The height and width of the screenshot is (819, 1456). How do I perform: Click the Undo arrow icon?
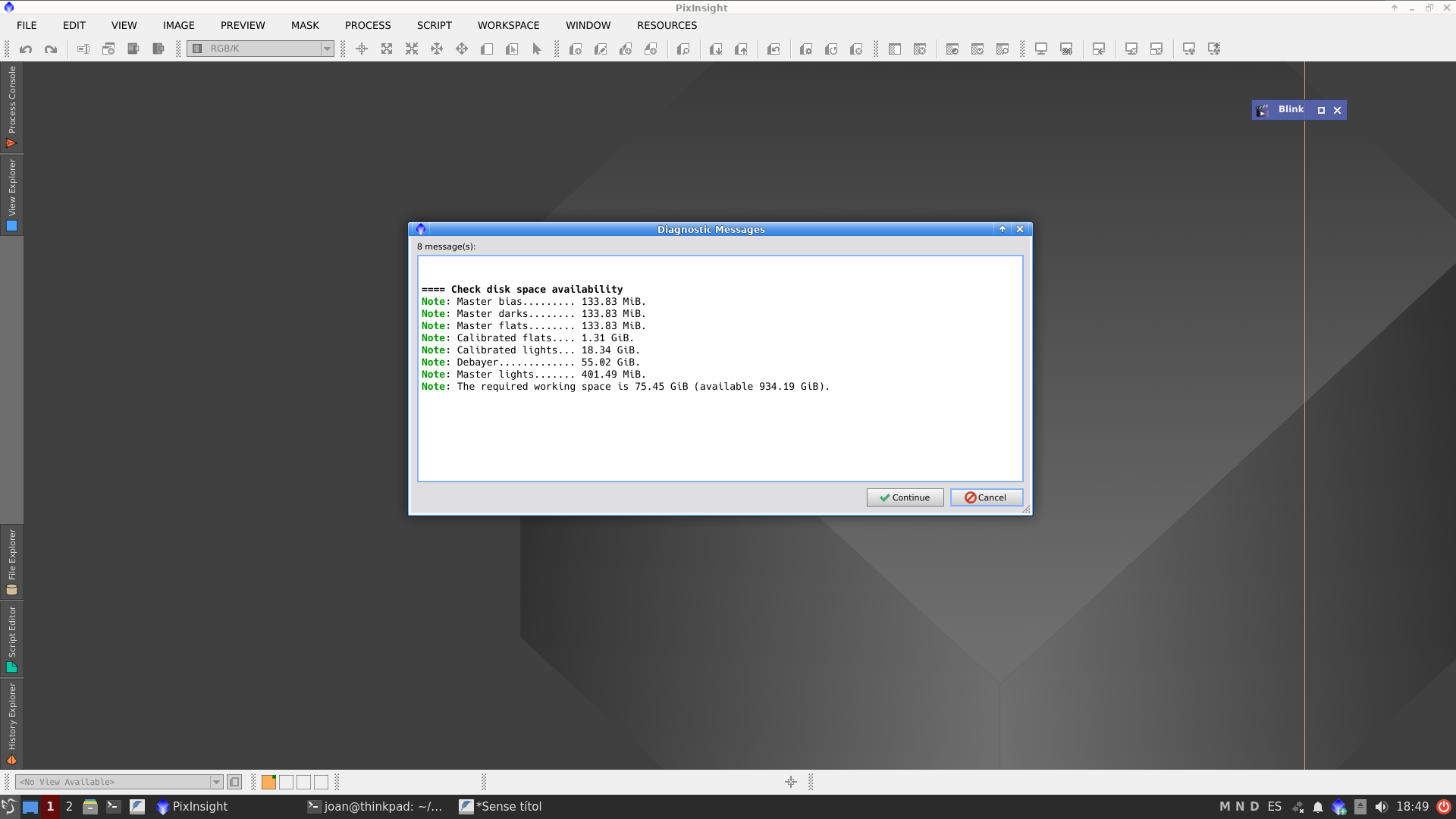click(x=26, y=49)
